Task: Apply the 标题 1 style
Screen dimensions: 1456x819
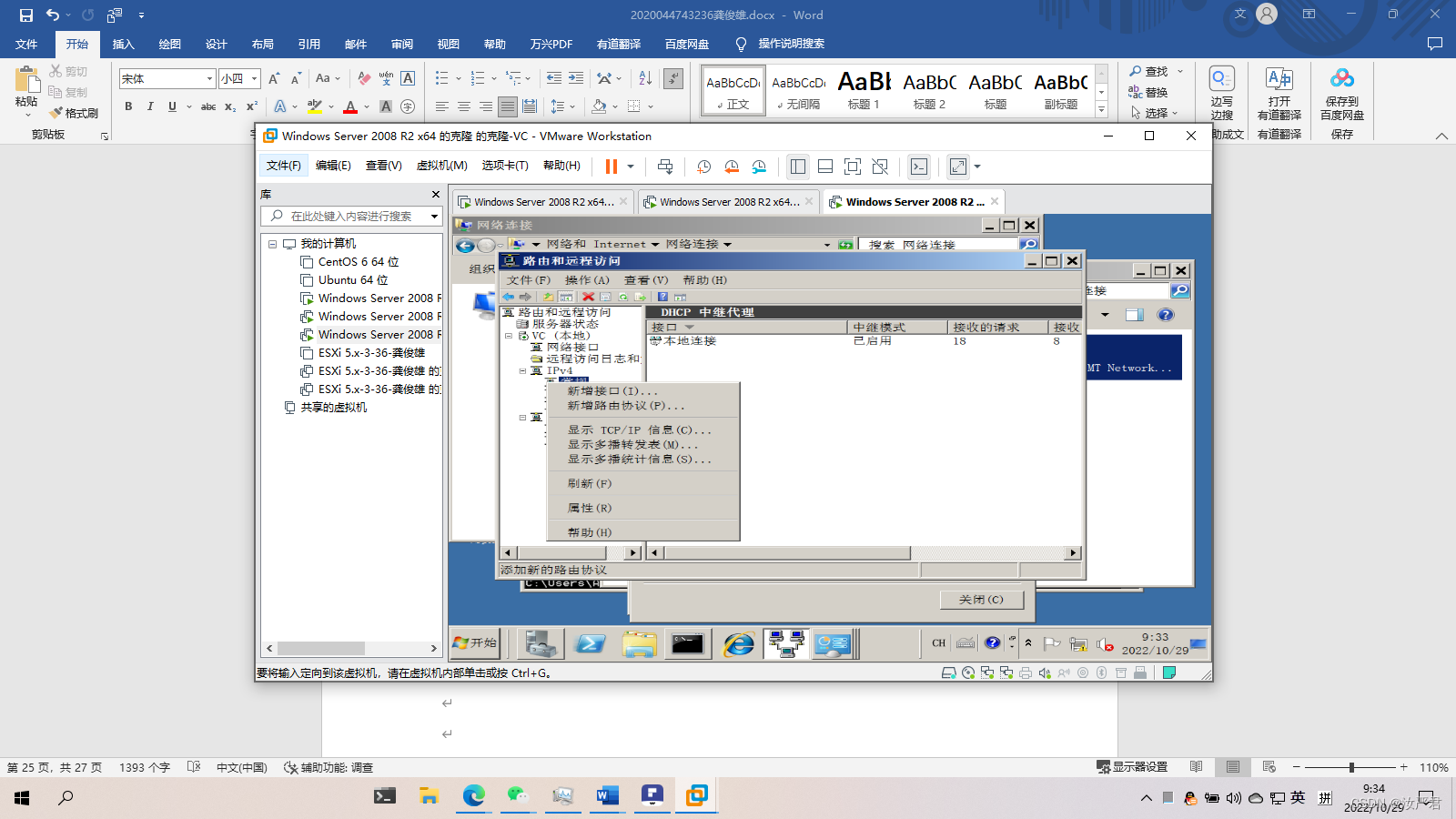Action: [864, 90]
